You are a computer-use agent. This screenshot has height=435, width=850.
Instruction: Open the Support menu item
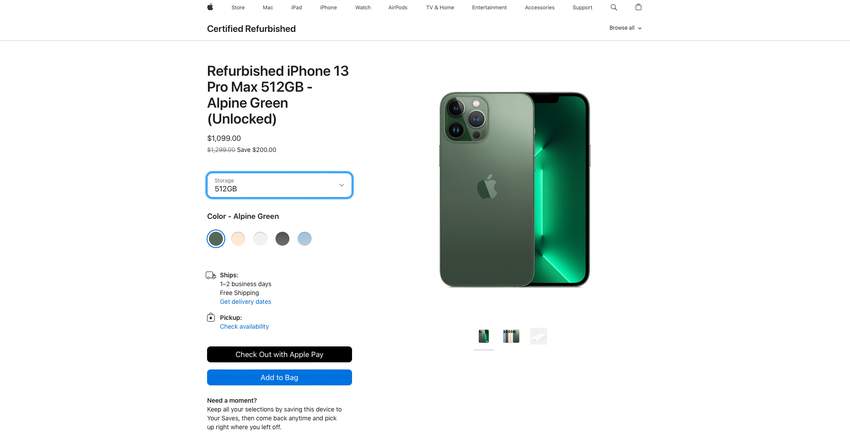582,7
